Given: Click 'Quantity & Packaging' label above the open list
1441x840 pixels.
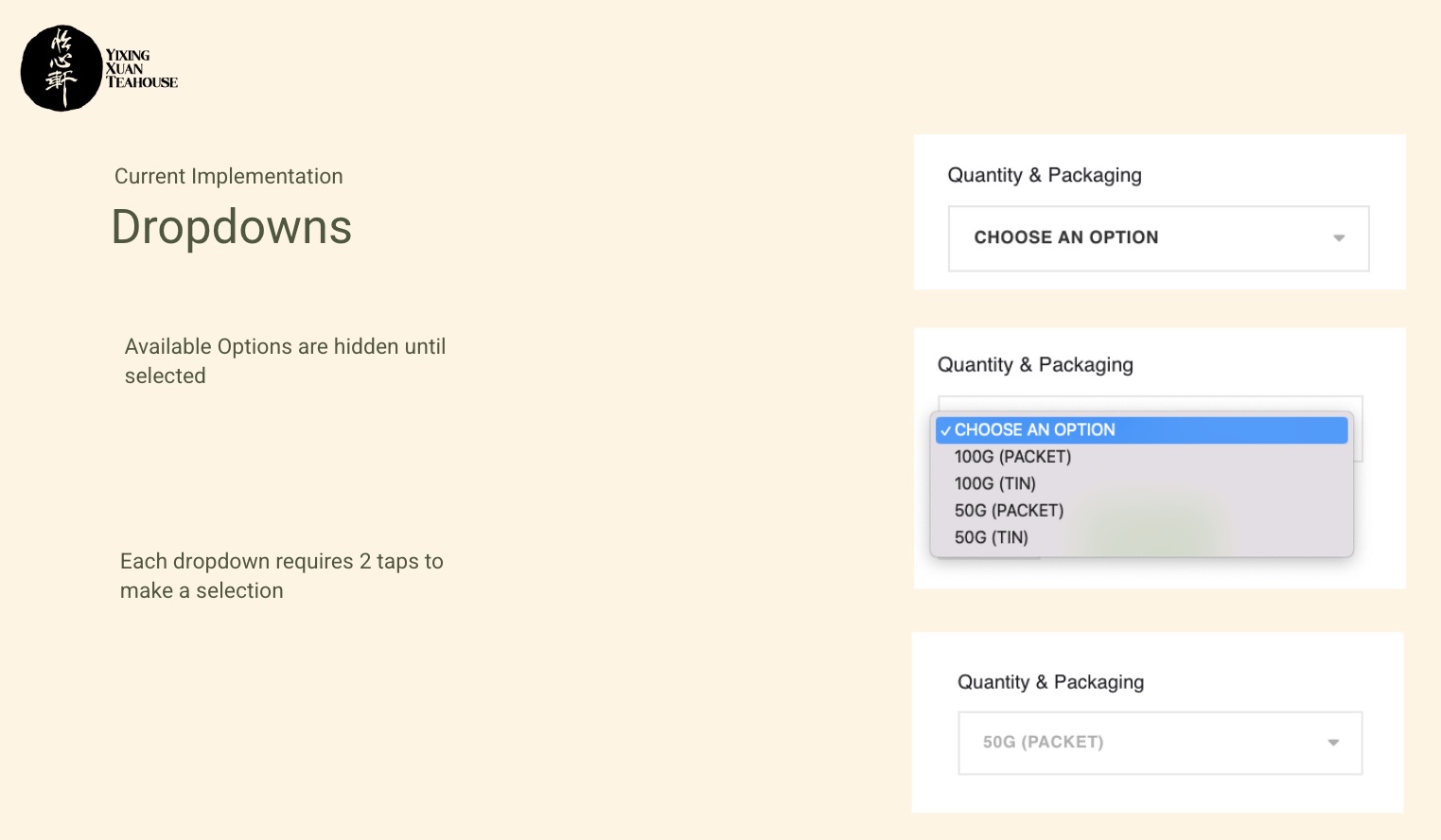Looking at the screenshot, I should pos(1035,365).
